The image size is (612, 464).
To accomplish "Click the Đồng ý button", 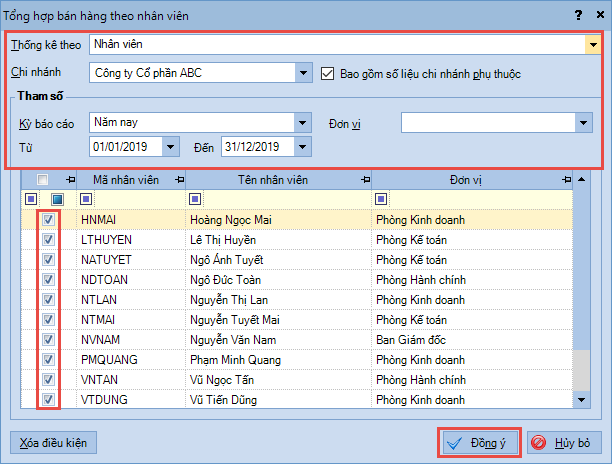I will (x=478, y=443).
